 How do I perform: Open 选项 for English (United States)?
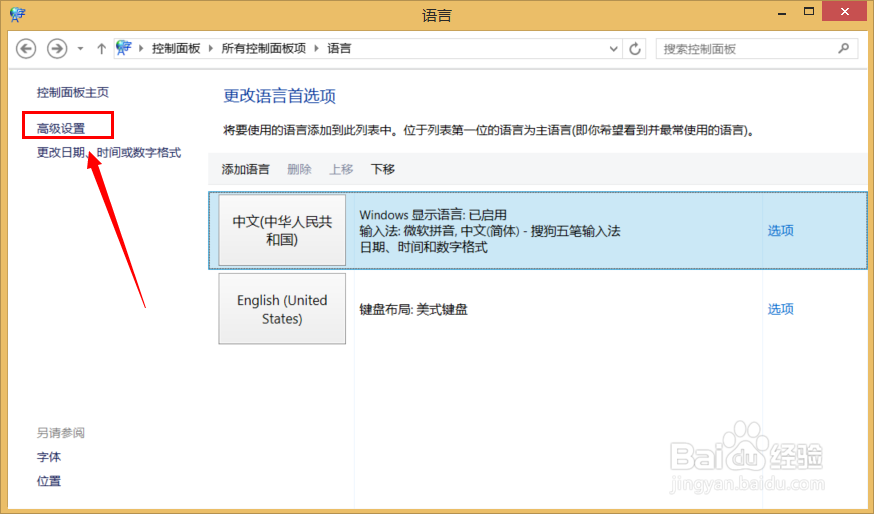780,309
